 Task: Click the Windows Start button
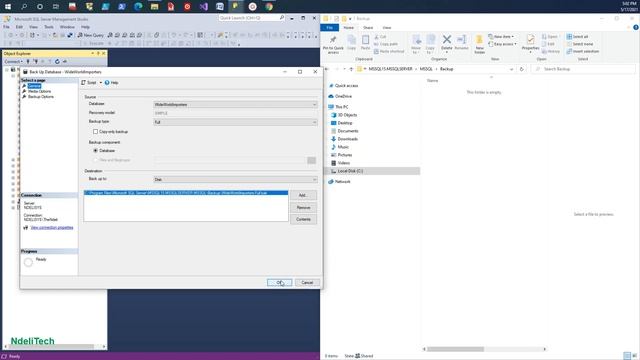(x=8, y=7)
